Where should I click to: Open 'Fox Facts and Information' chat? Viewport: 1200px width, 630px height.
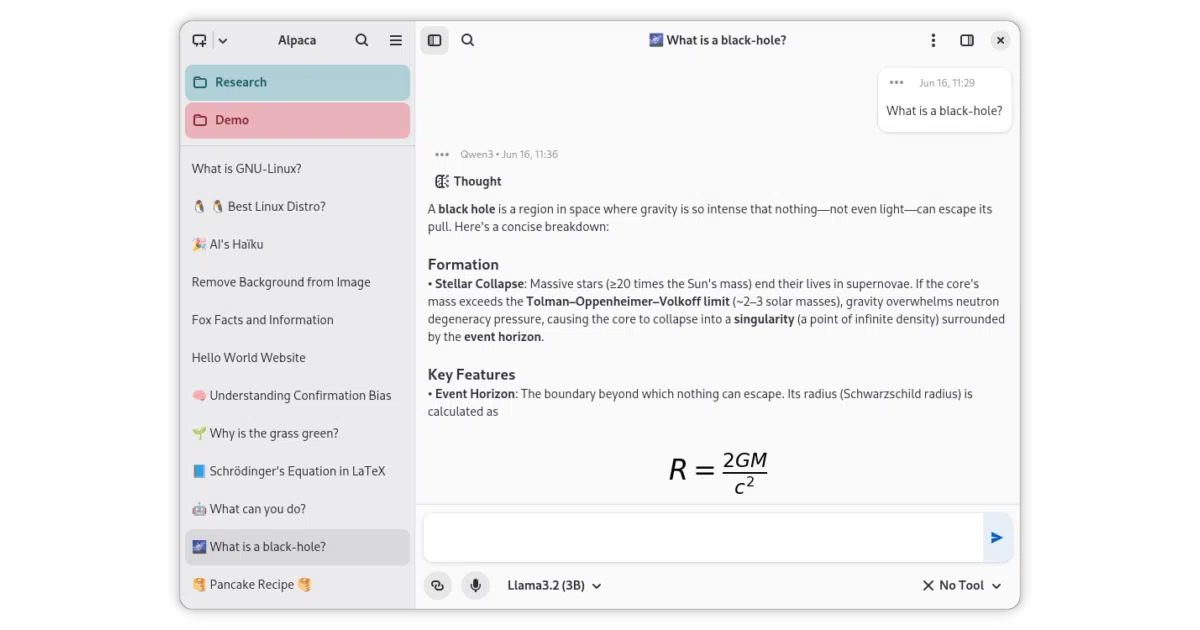click(x=297, y=320)
